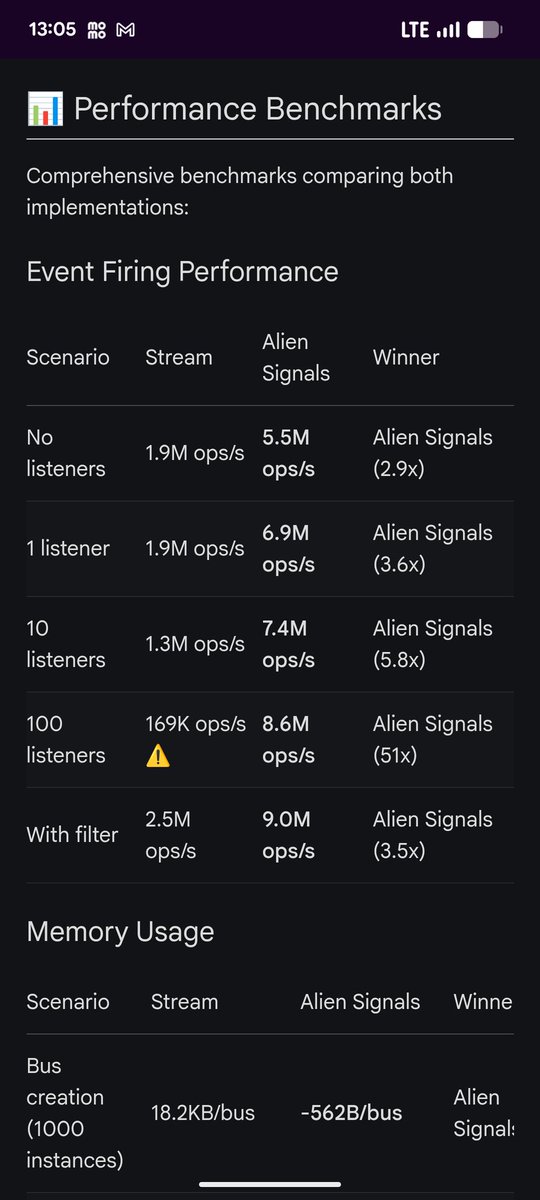Tap the signal strength bars icon
Screen dimensions: 540x1200
tap(448, 30)
